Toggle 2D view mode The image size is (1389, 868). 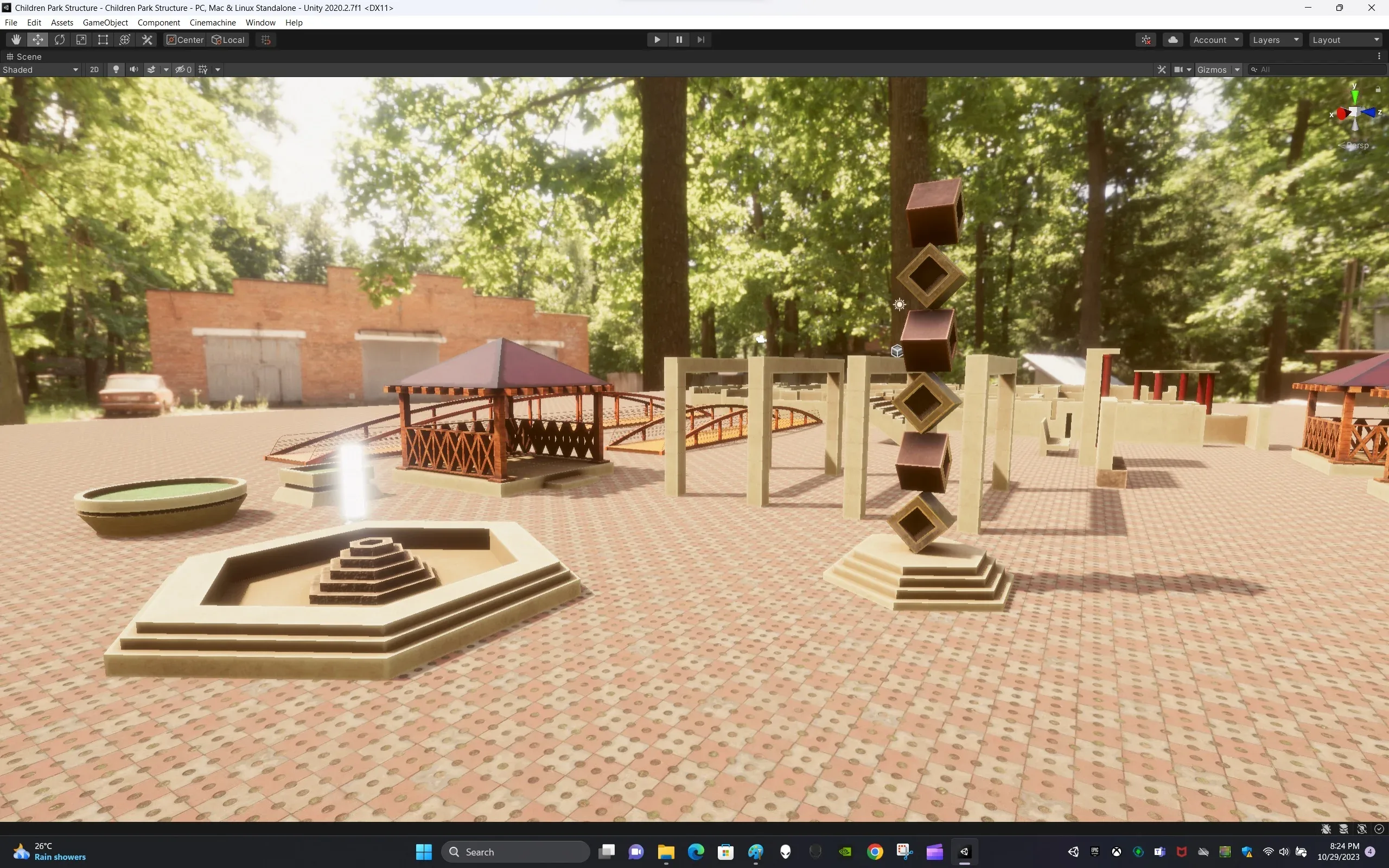(94, 69)
